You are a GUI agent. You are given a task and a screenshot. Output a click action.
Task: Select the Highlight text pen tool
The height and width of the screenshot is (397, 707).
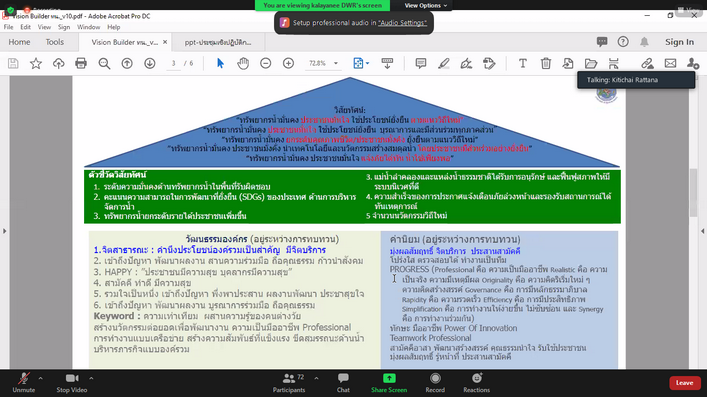click(444, 64)
